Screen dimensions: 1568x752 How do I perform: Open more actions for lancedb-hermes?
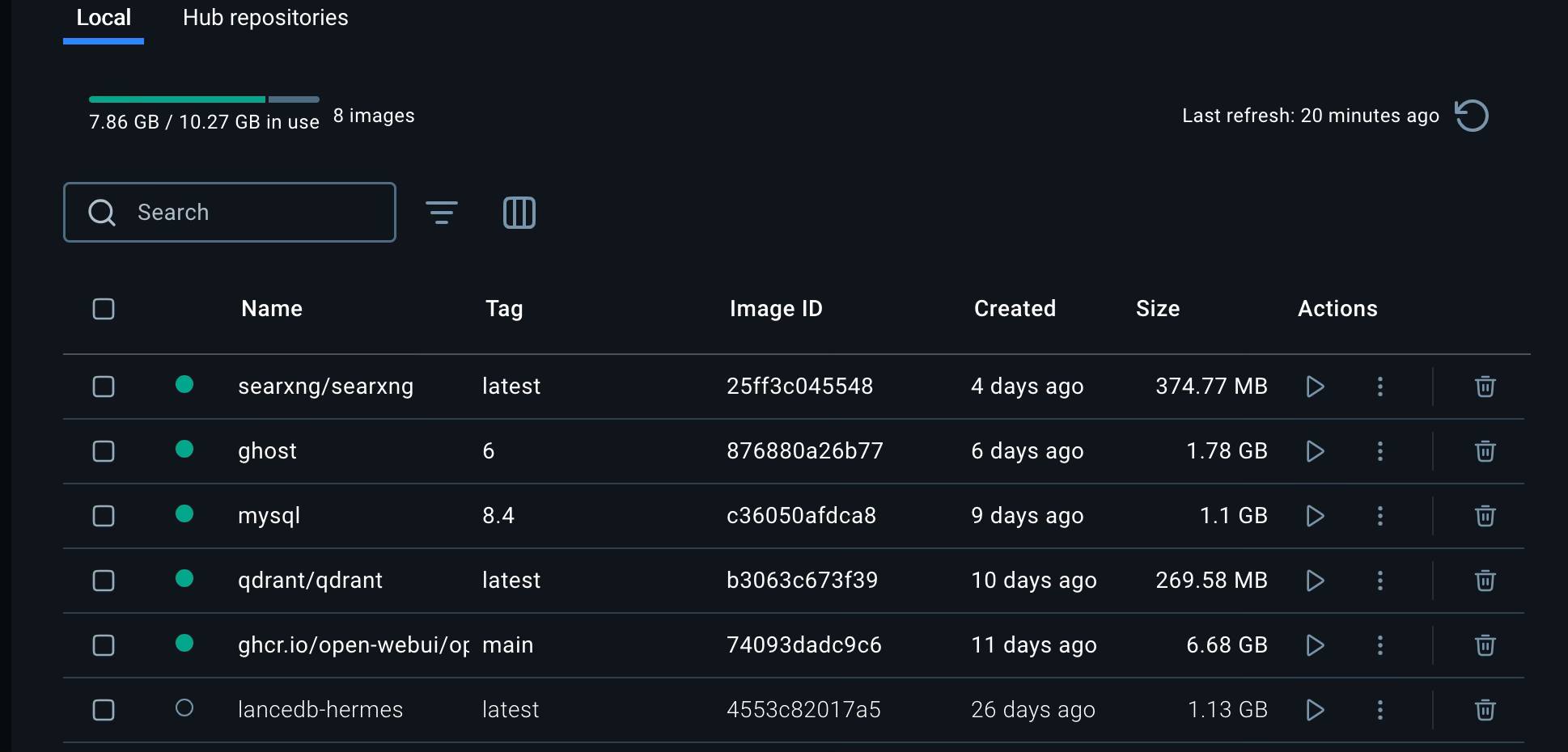pyautogui.click(x=1380, y=710)
